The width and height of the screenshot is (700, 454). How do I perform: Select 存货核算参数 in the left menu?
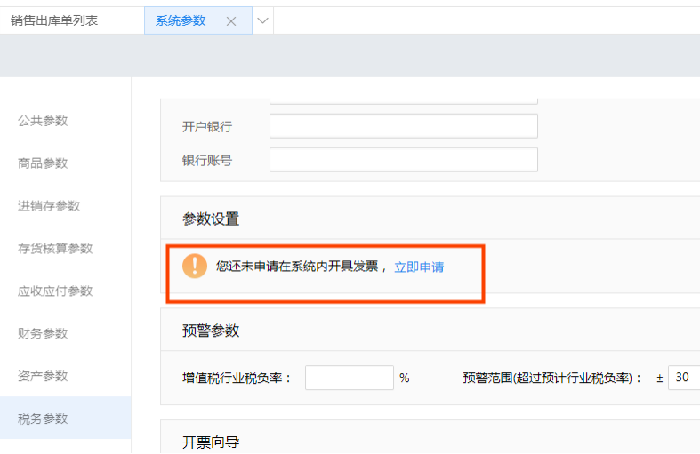click(x=55, y=248)
